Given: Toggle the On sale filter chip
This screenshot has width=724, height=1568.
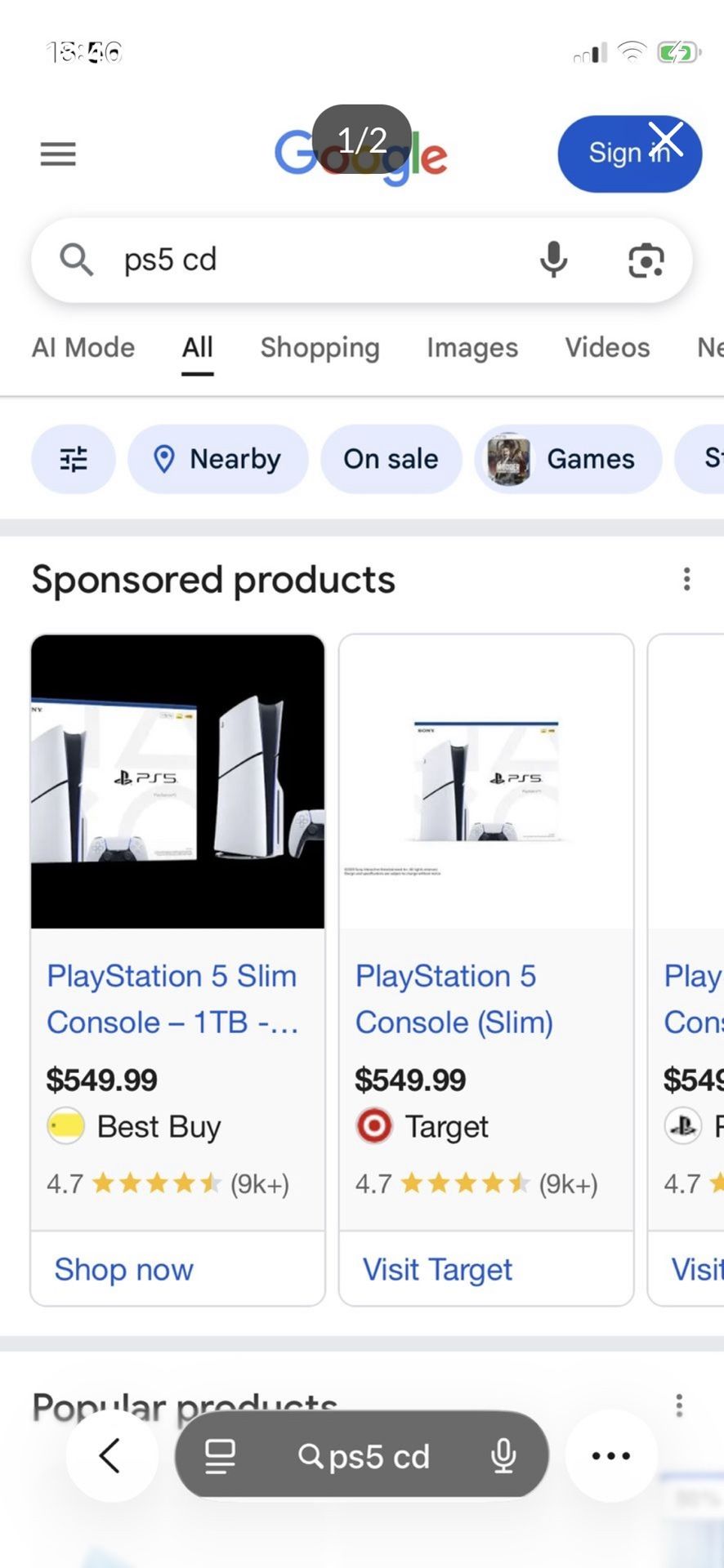Looking at the screenshot, I should click(391, 459).
